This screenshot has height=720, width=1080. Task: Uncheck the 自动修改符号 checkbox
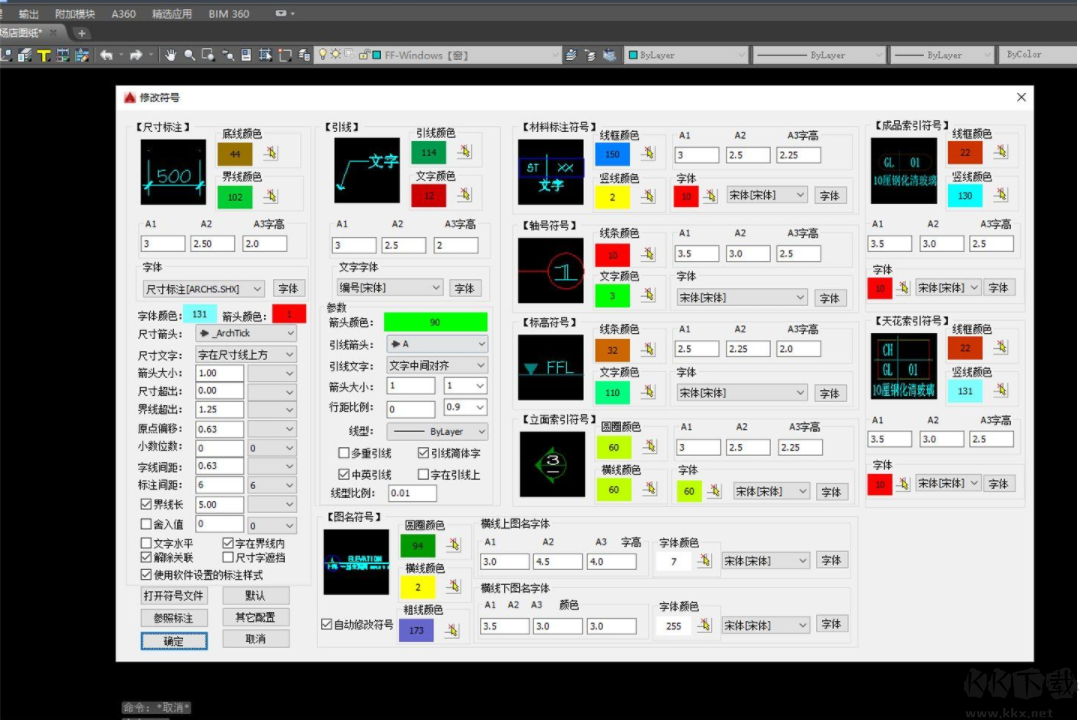point(326,624)
